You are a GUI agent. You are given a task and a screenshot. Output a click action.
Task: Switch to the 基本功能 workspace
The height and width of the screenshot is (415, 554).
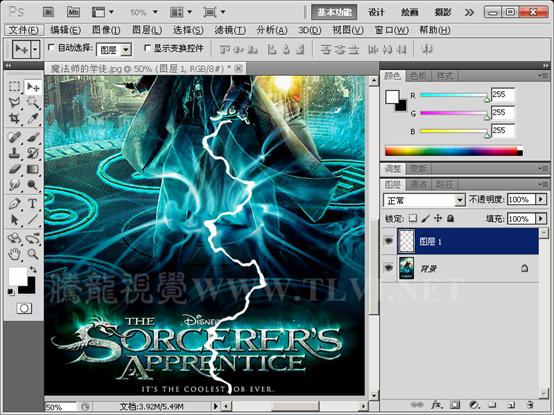[x=334, y=12]
